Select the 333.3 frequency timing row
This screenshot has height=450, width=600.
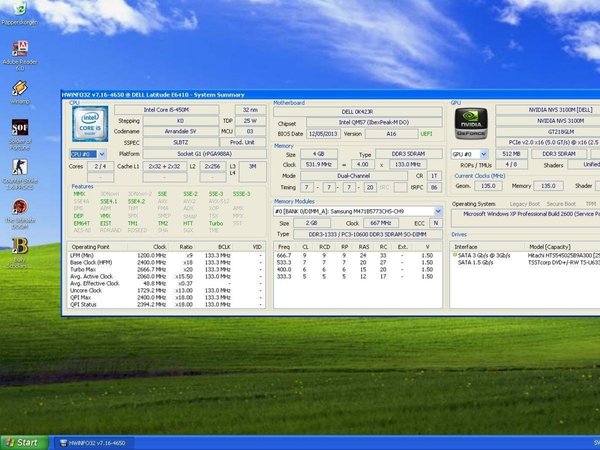tap(358, 276)
